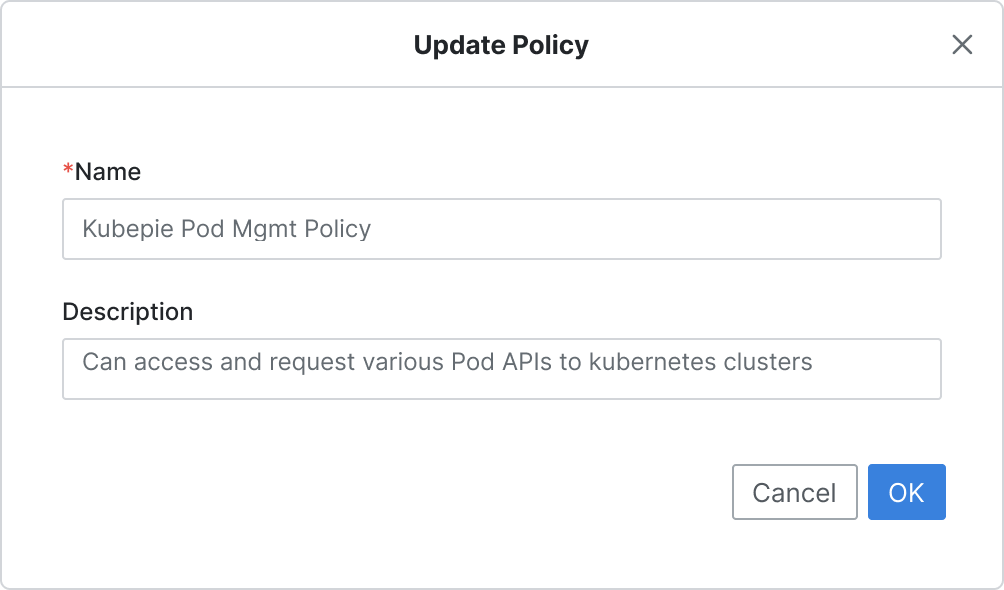Image resolution: width=1004 pixels, height=590 pixels.
Task: Confirm the policy update with OK
Action: click(907, 492)
